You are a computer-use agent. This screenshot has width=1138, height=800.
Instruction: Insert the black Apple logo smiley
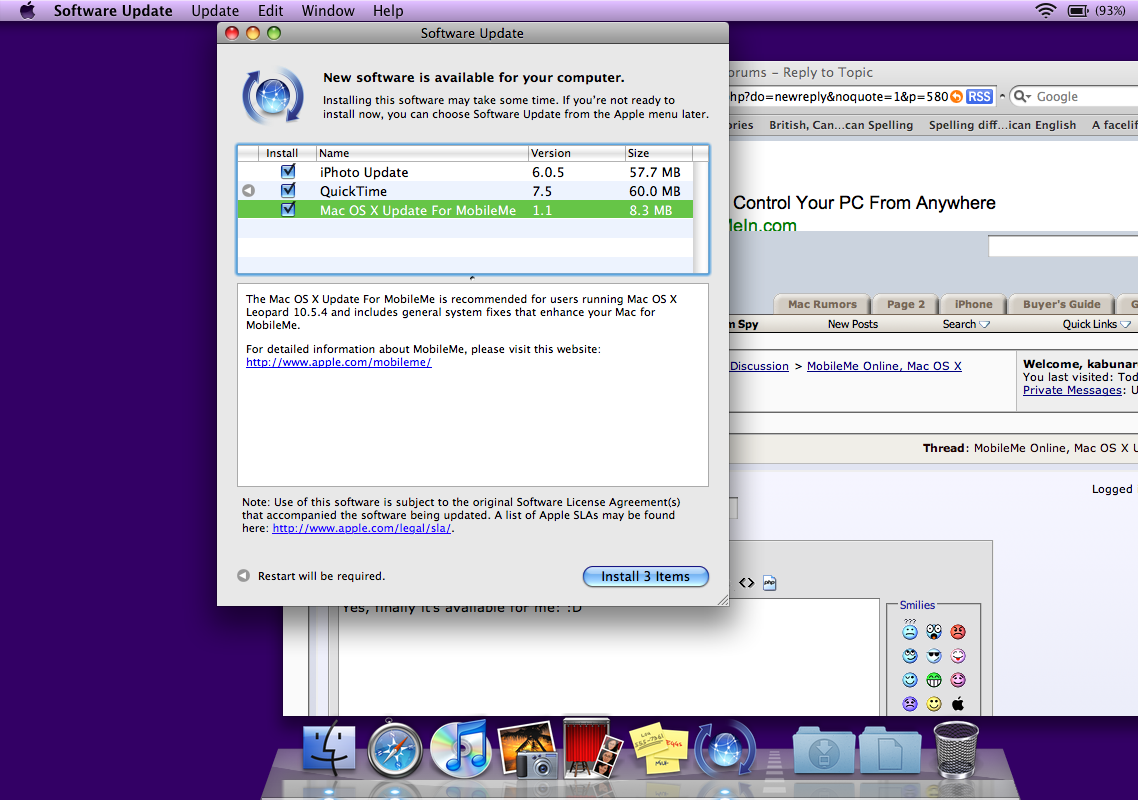click(x=958, y=703)
